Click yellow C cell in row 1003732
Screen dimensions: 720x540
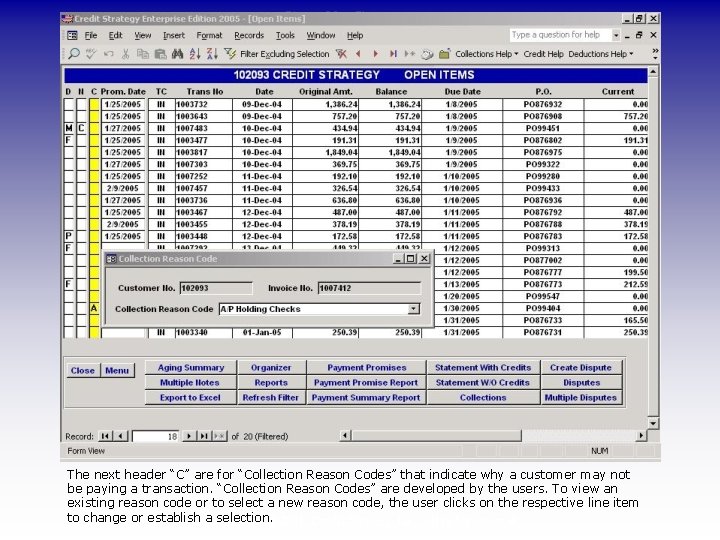(94, 104)
